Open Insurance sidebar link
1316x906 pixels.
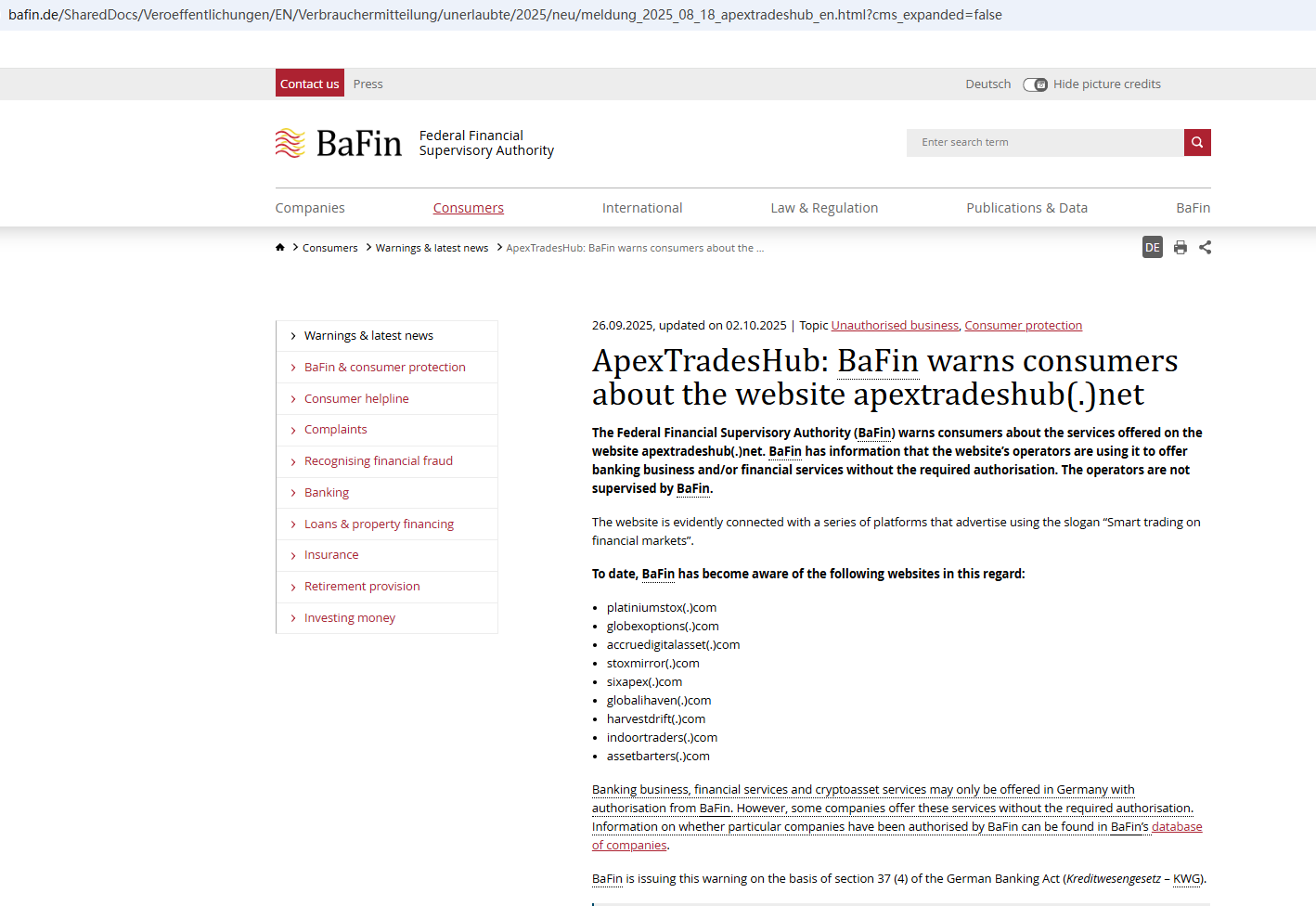pos(331,555)
